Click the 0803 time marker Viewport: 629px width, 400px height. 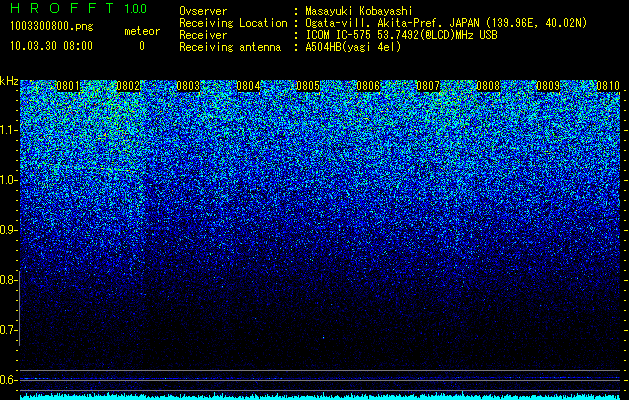[x=188, y=86]
